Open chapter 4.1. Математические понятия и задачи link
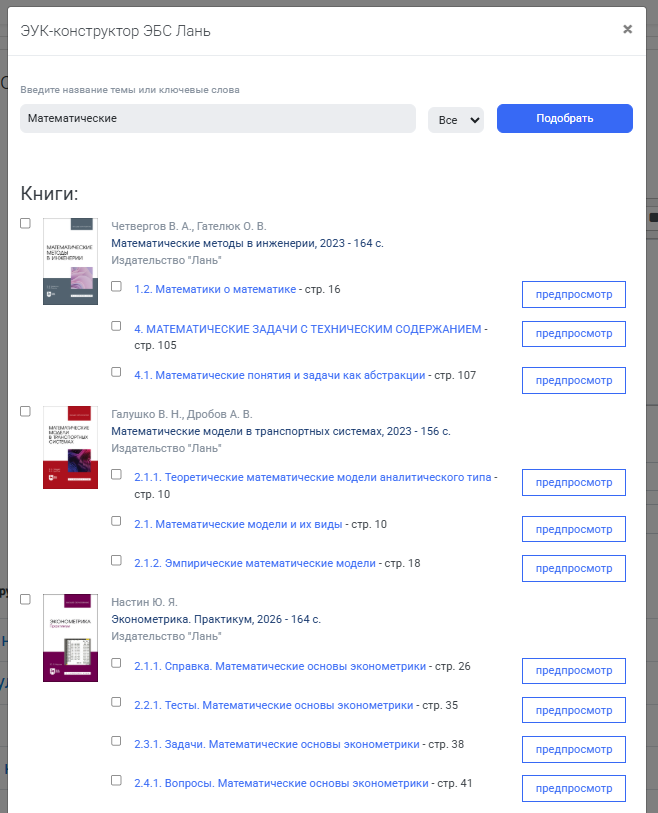This screenshot has width=658, height=813. pyautogui.click(x=279, y=375)
